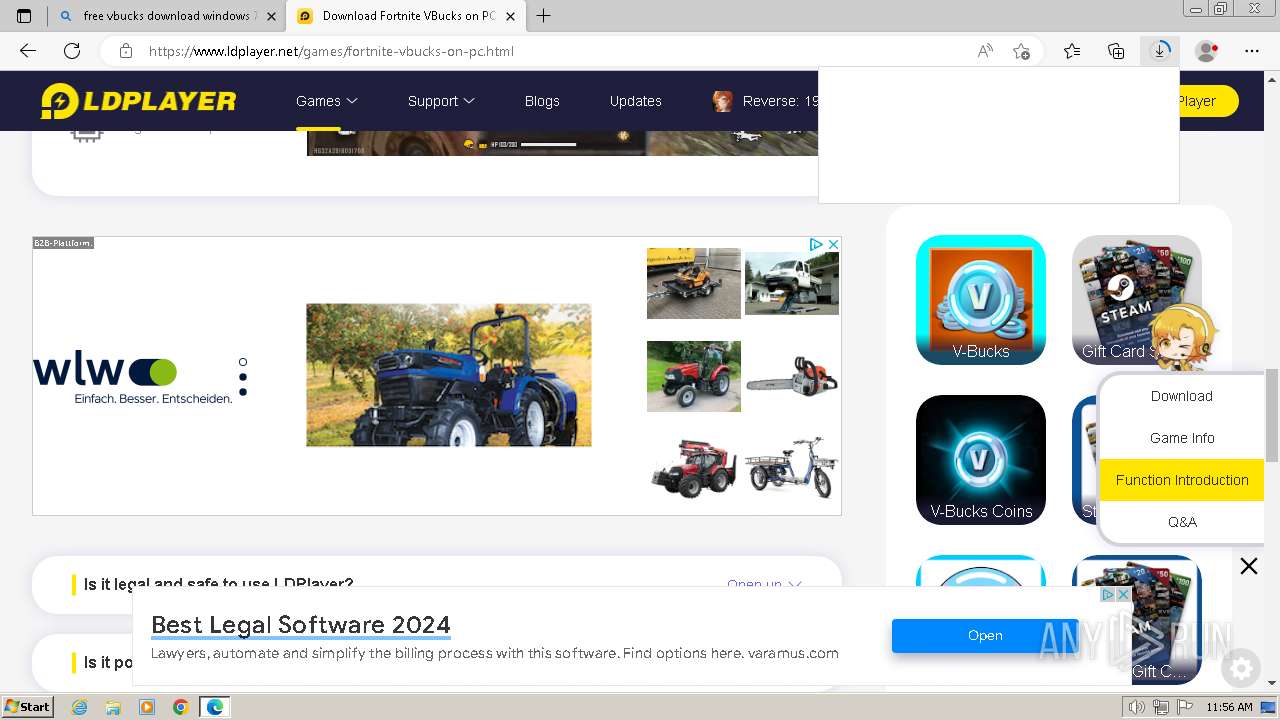Open the Updates page

[636, 101]
